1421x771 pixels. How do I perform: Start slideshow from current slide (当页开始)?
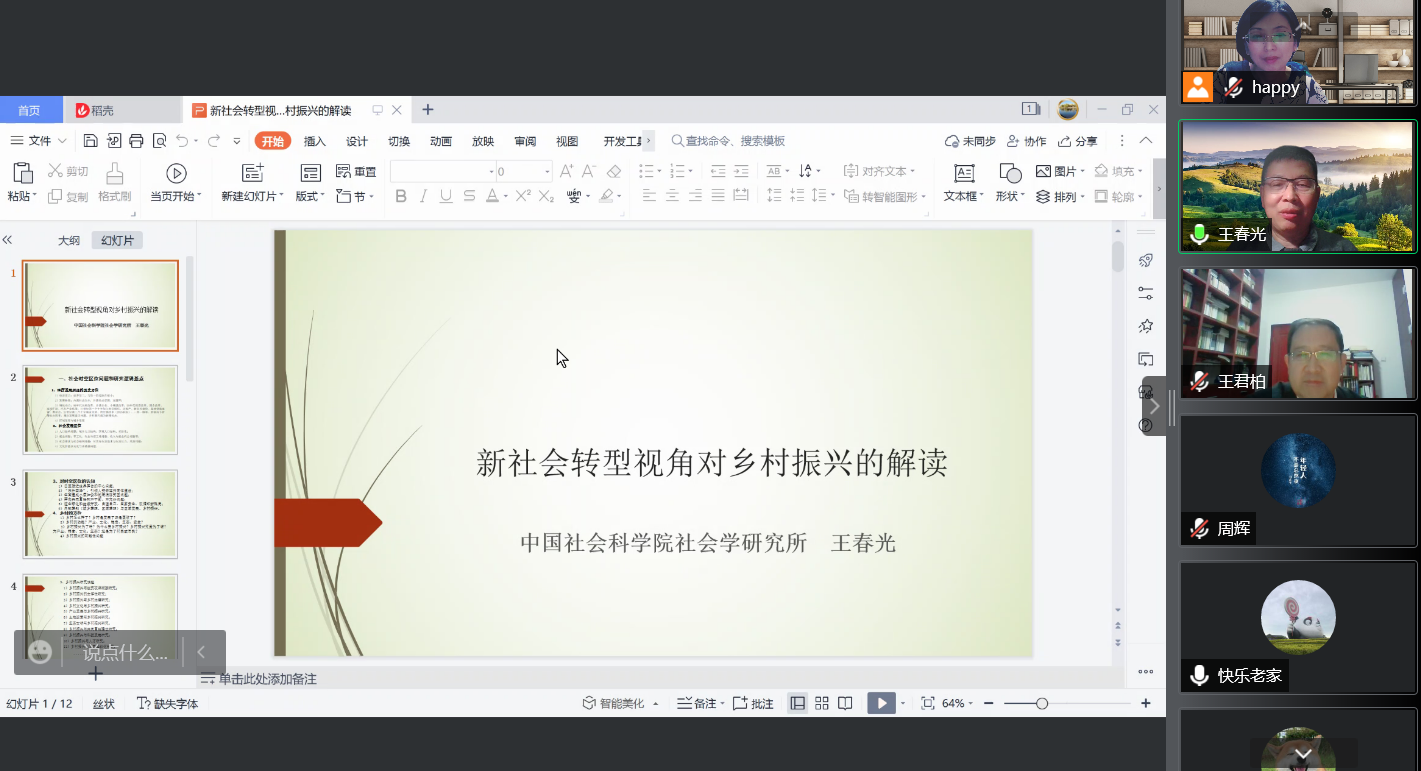pyautogui.click(x=176, y=174)
